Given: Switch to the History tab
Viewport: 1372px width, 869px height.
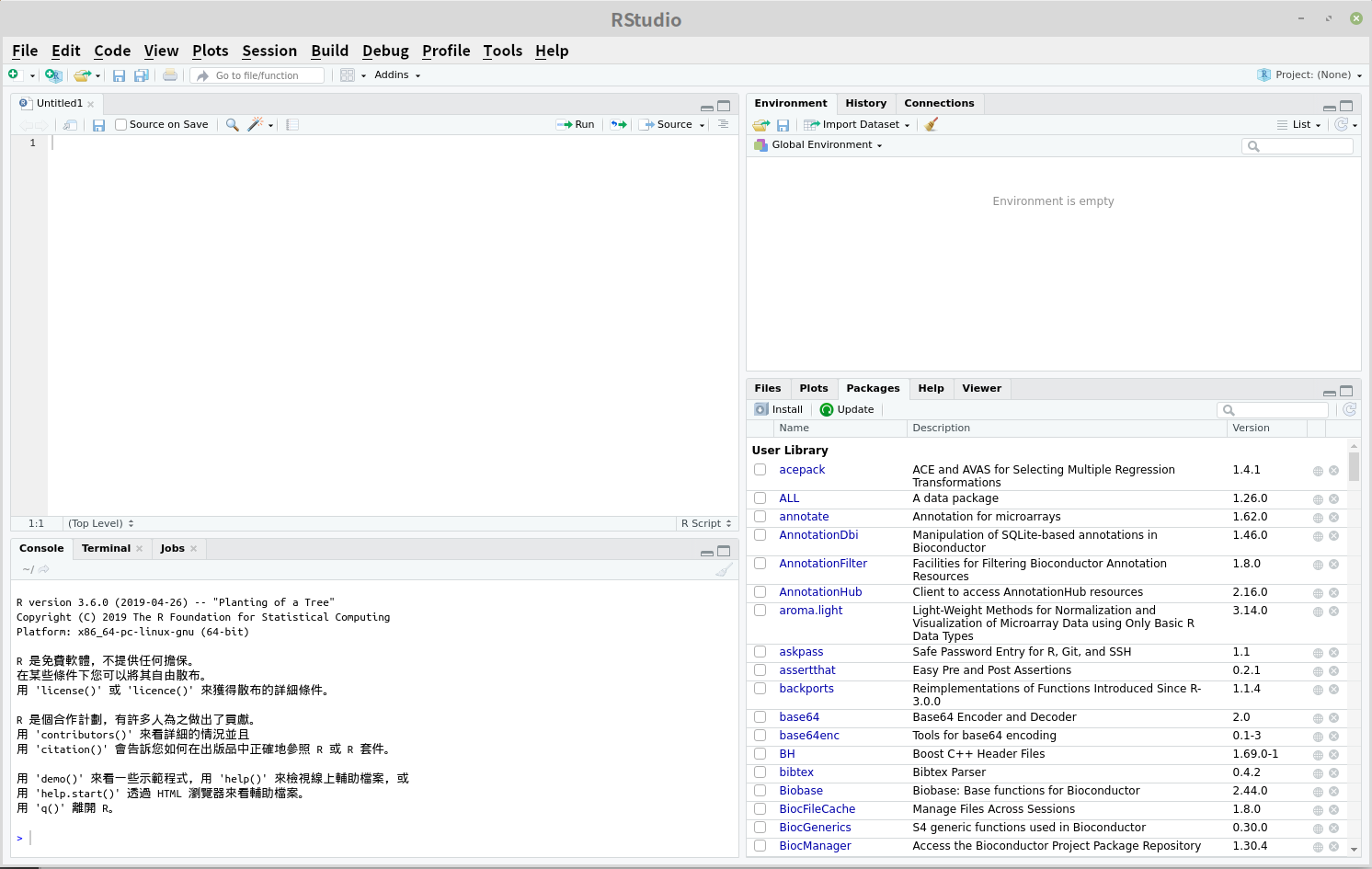Looking at the screenshot, I should point(865,103).
